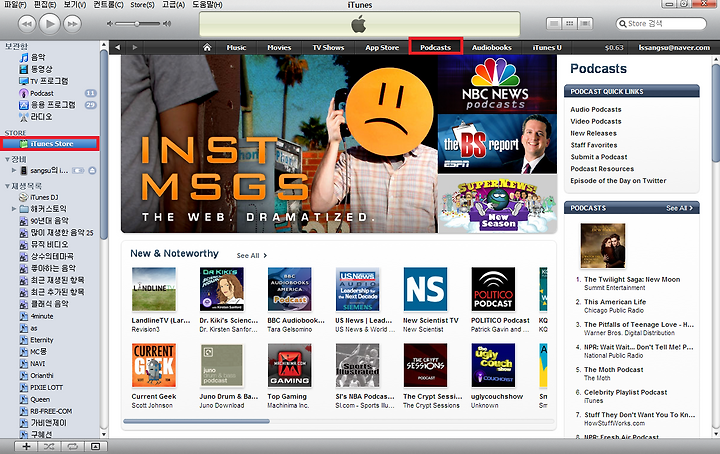720x454 pixels.
Task: Open Submit a Podcast link
Action: (599, 157)
